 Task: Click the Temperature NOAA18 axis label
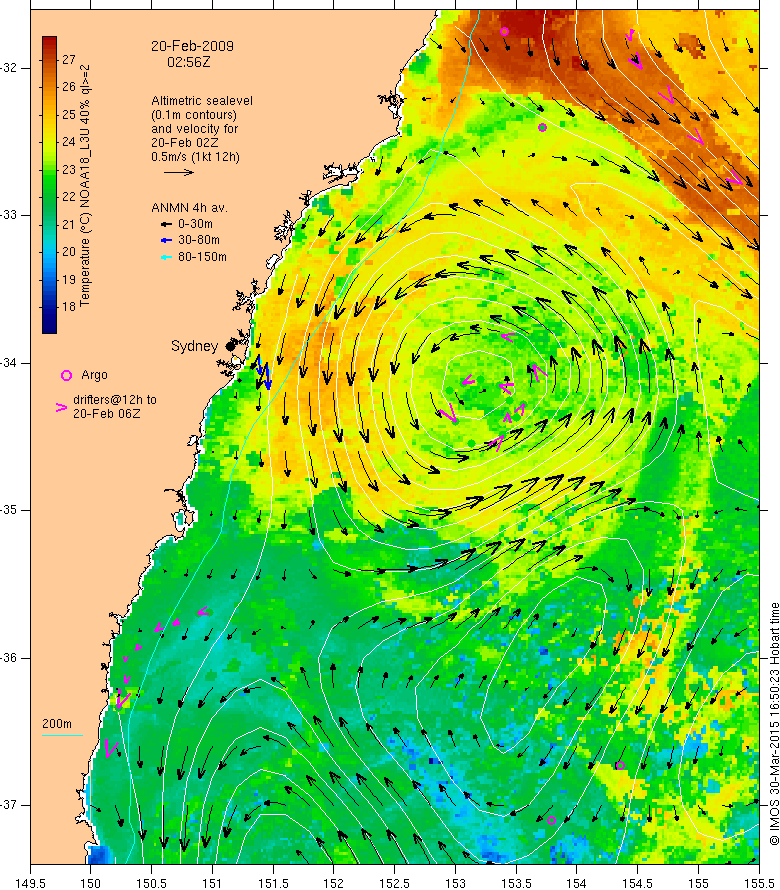(x=85, y=186)
